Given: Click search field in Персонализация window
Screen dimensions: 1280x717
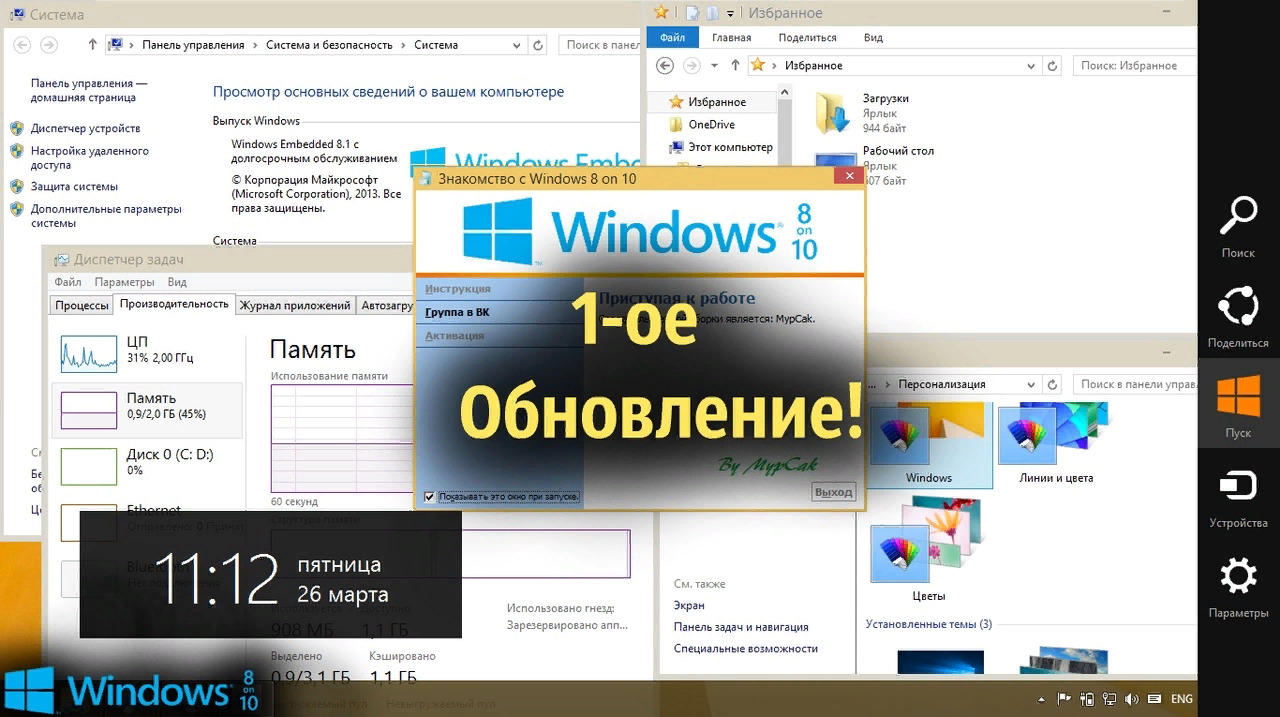Looking at the screenshot, I should (x=1134, y=384).
